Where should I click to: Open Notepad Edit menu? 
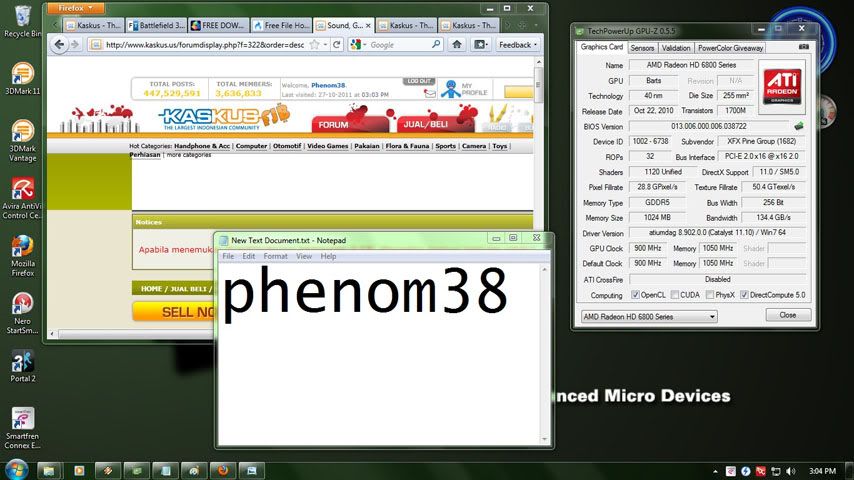[248, 256]
